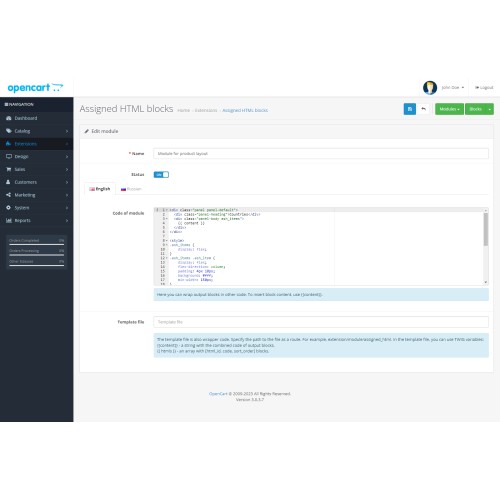This screenshot has width=500, height=500.
Task: Click the Sales cart icon
Action: pos(9,169)
